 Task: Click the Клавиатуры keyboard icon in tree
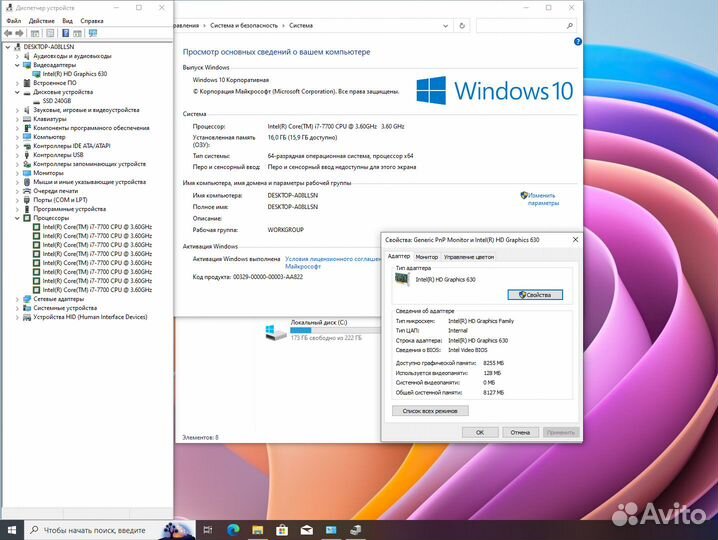[27, 119]
